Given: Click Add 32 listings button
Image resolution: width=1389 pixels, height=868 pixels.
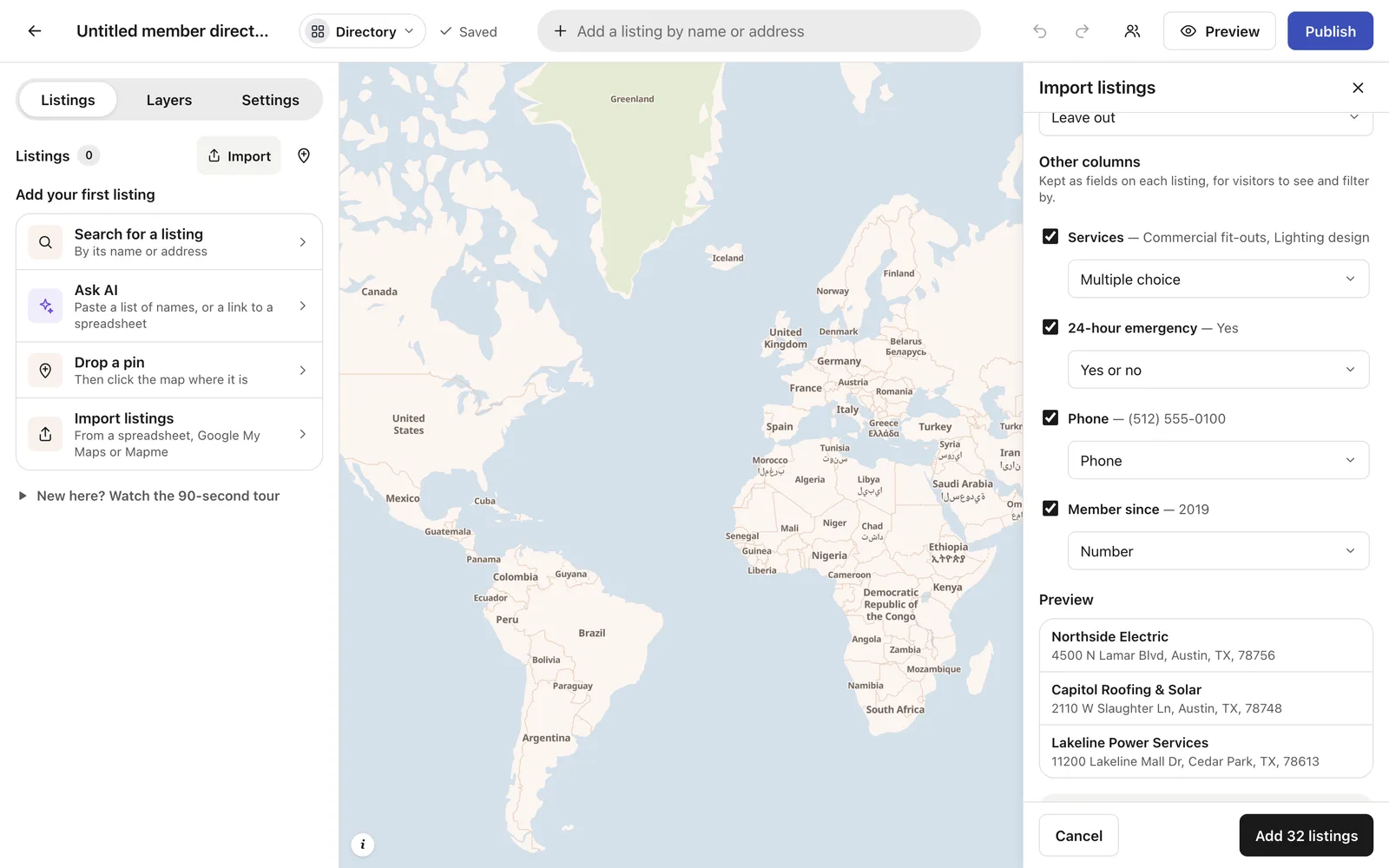Looking at the screenshot, I should [1306, 835].
